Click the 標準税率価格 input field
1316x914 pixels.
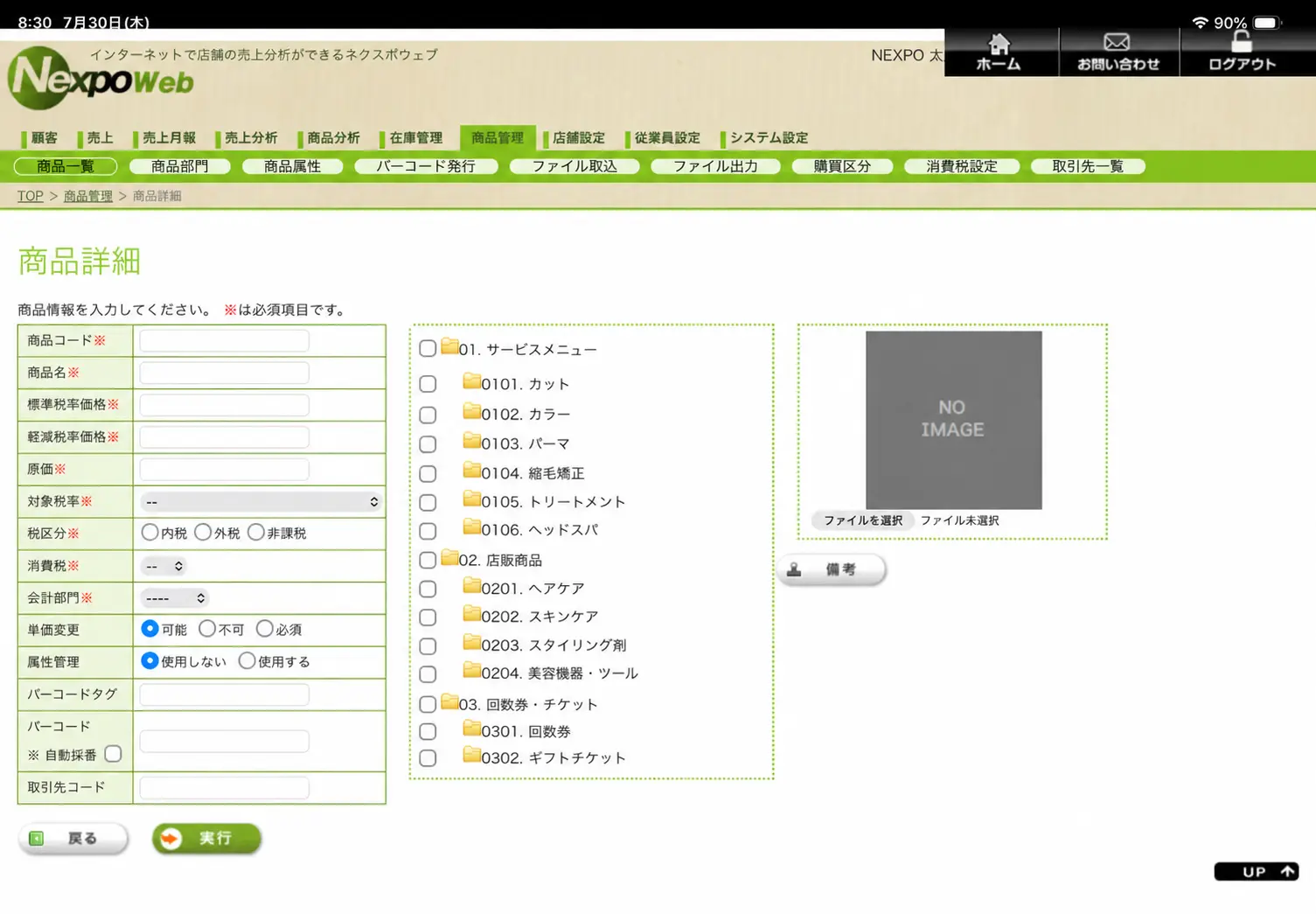coord(224,405)
